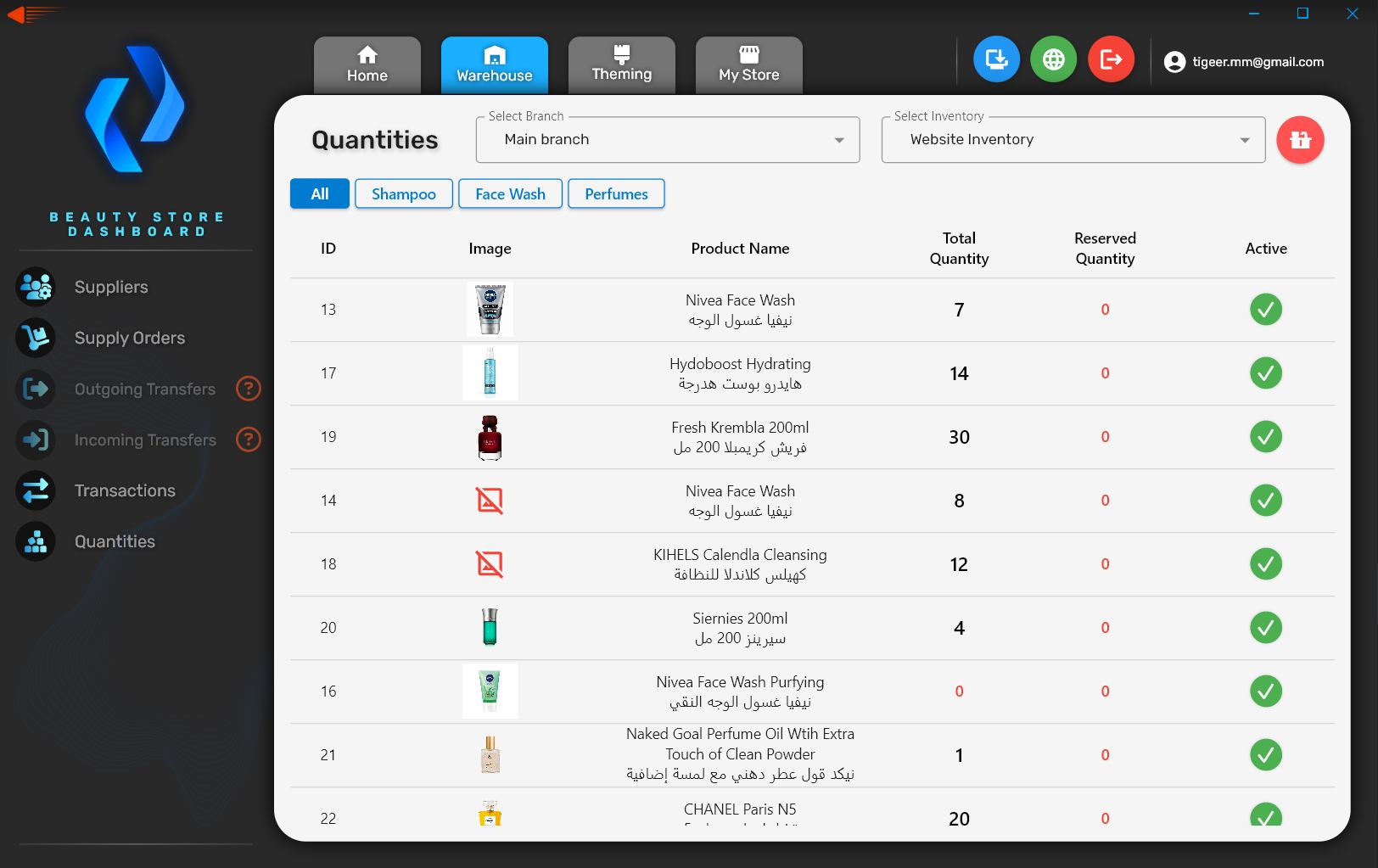Expand the Select Inventory dropdown

(1073, 140)
